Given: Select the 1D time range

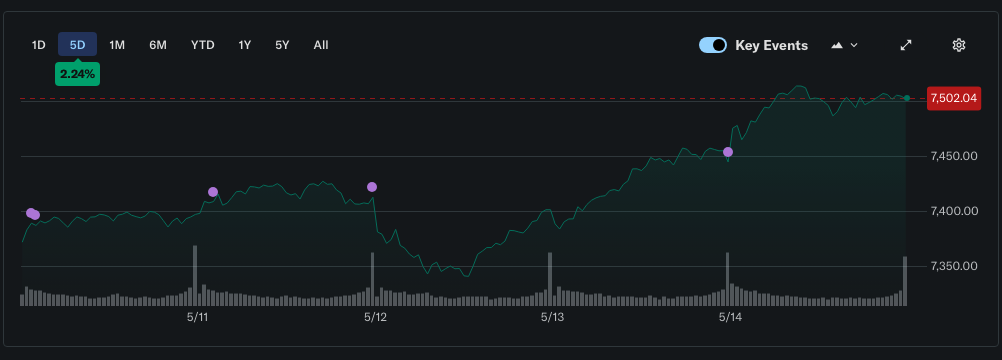Looking at the screenshot, I should click(x=39, y=45).
